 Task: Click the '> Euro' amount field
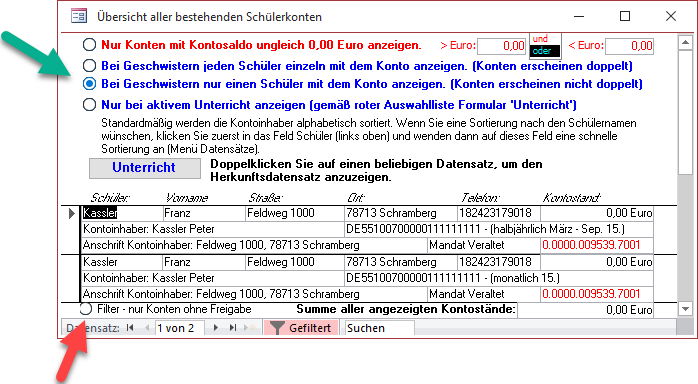point(502,46)
